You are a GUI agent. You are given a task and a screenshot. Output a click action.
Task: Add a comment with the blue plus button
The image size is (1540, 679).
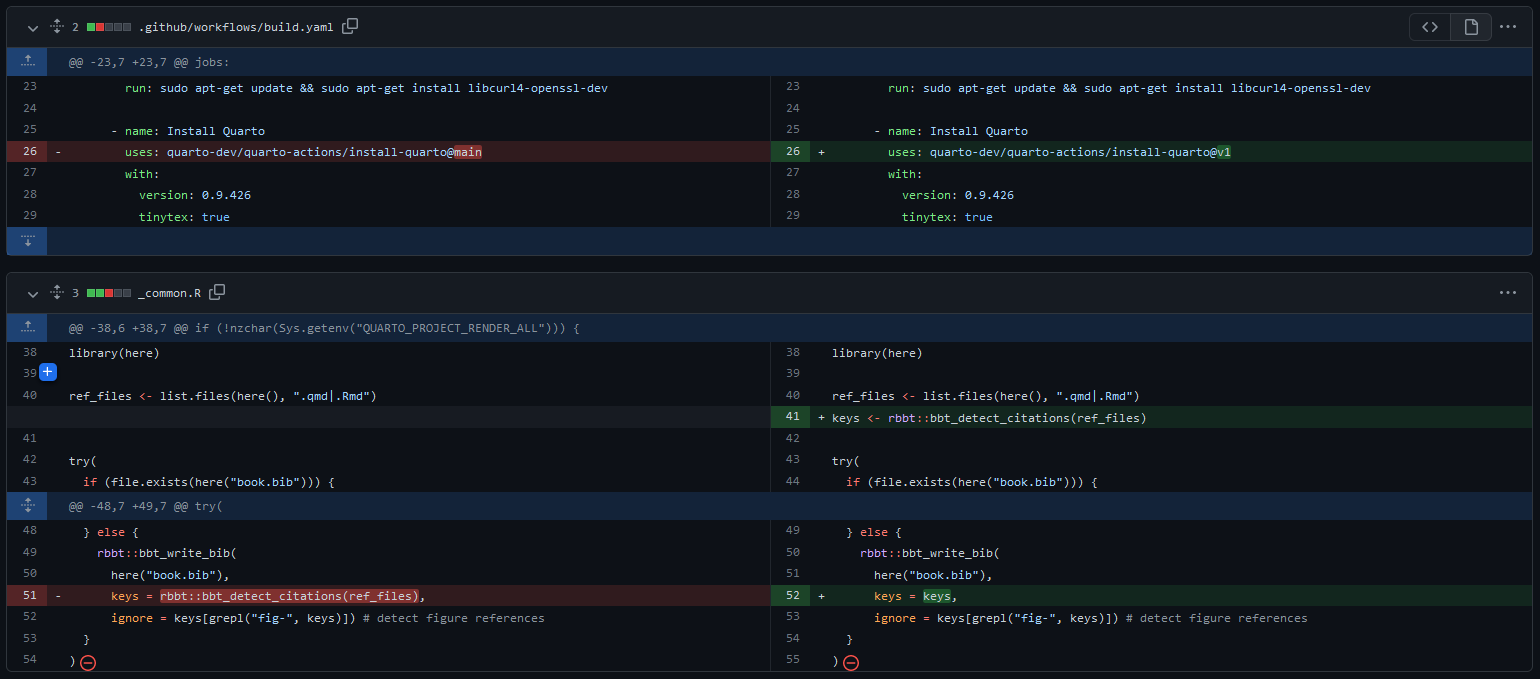(x=48, y=373)
